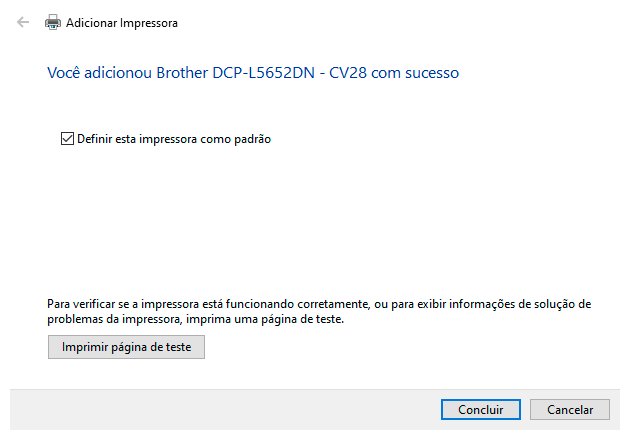Finish the wizard with the Concluir button
The image size is (630, 430).
[480, 409]
